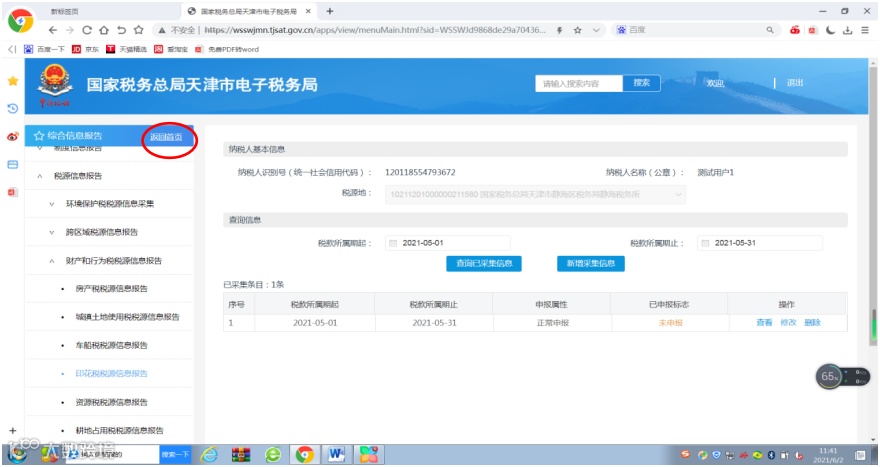Click the 修改 link in the table row
The width and height of the screenshot is (880, 467).
788,322
